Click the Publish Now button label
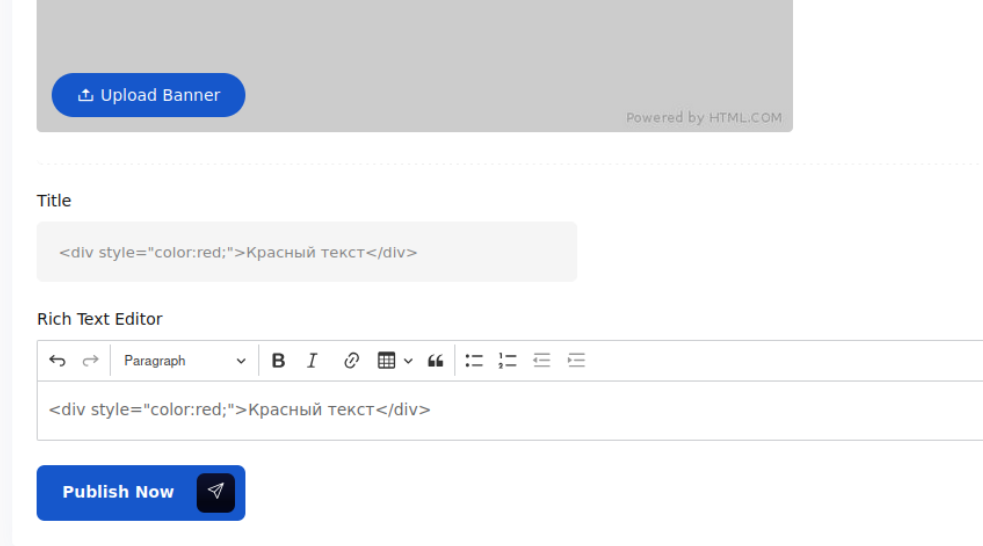 (x=118, y=492)
